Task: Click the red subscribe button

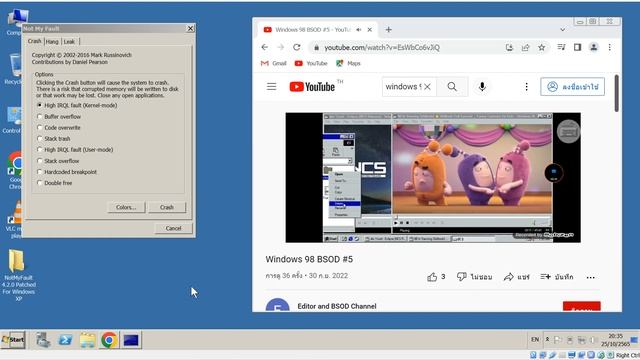Action: click(582, 307)
